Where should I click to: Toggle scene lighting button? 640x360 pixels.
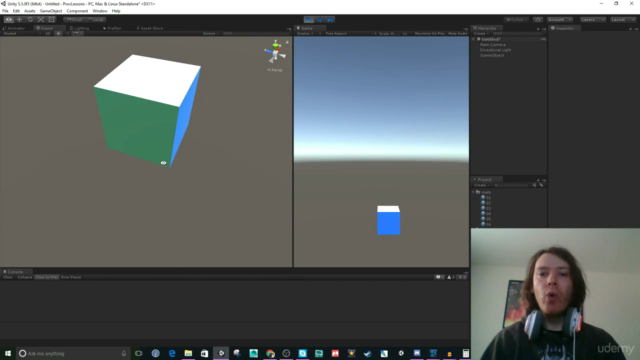(x=58, y=33)
